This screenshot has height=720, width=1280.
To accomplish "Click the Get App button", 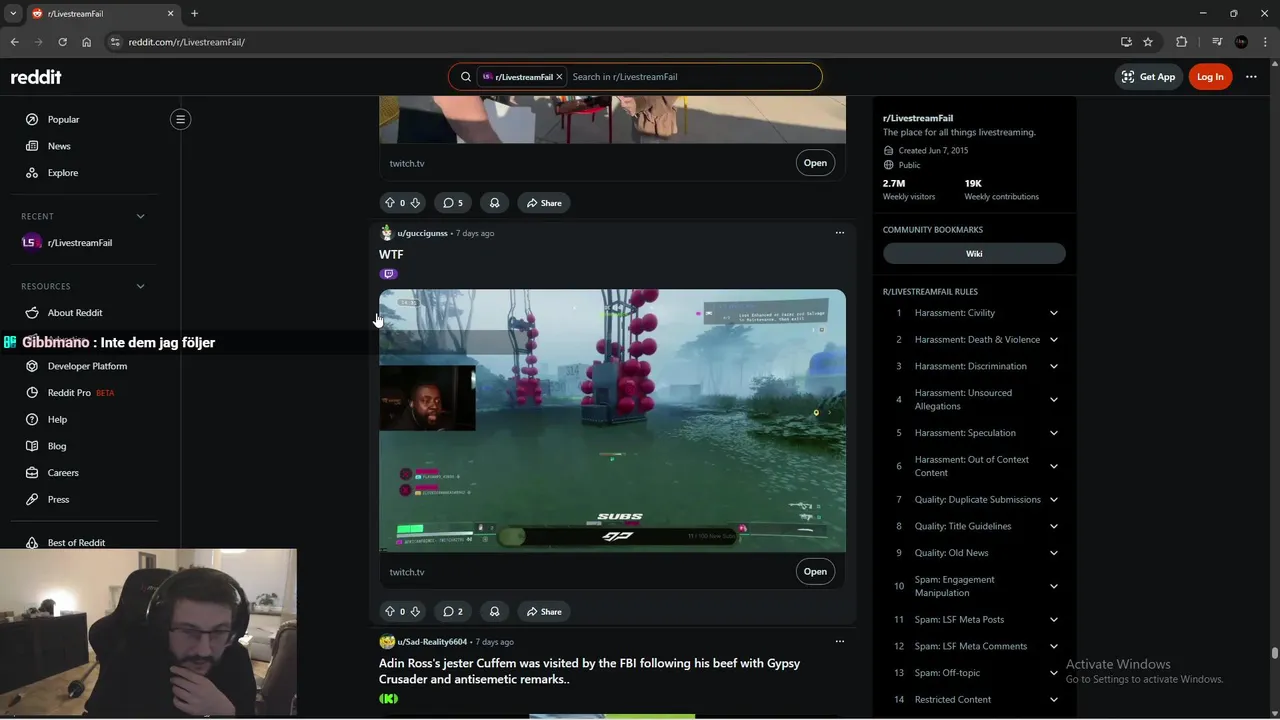I will coord(1148,77).
